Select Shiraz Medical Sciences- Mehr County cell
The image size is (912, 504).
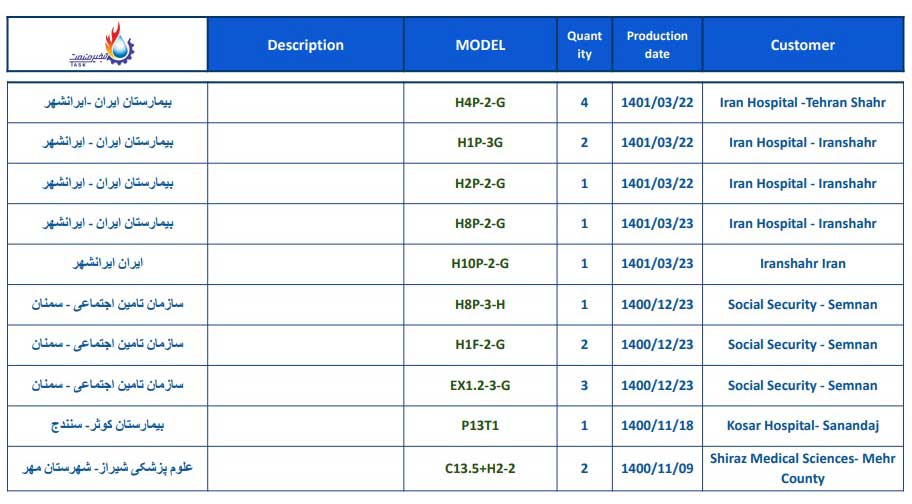click(x=803, y=469)
